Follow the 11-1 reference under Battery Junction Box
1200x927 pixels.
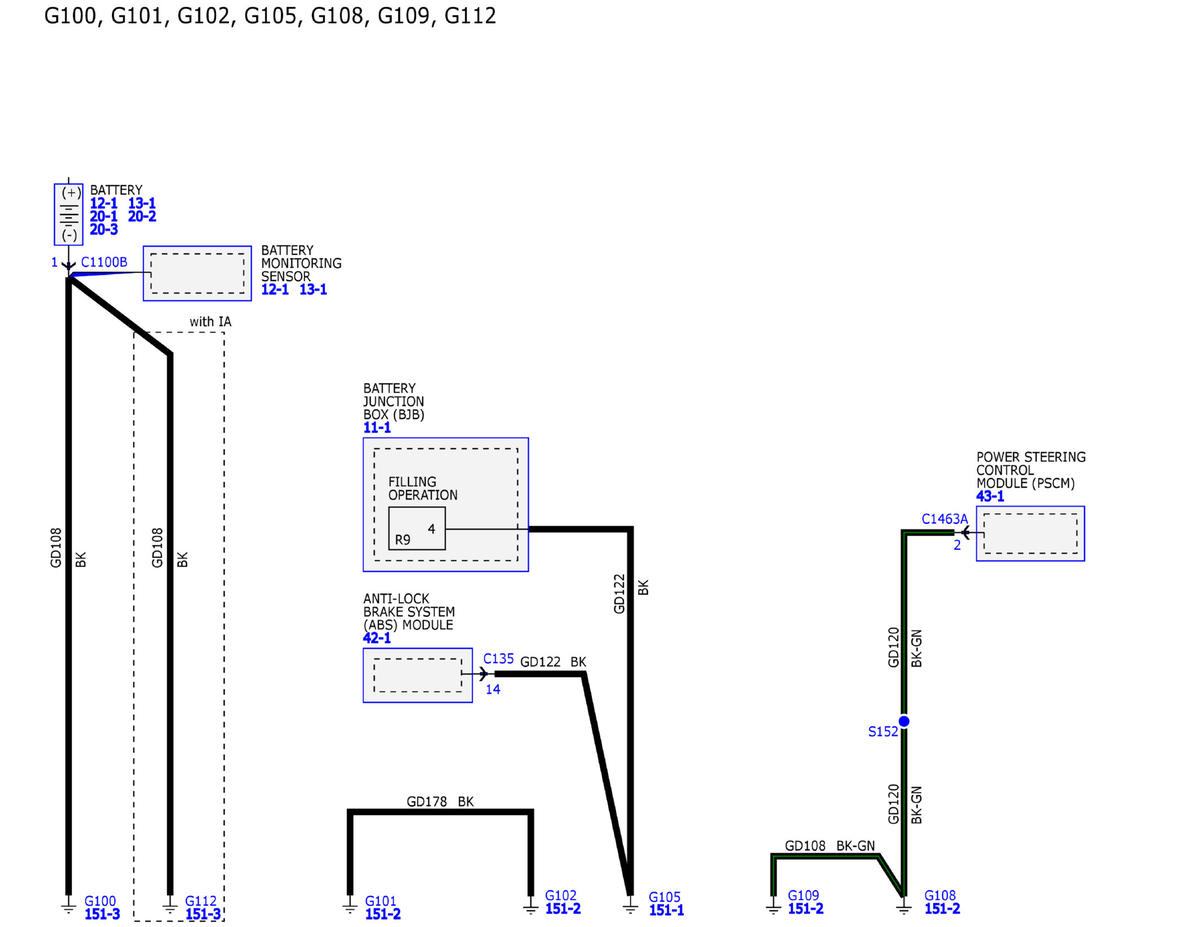coord(377,428)
